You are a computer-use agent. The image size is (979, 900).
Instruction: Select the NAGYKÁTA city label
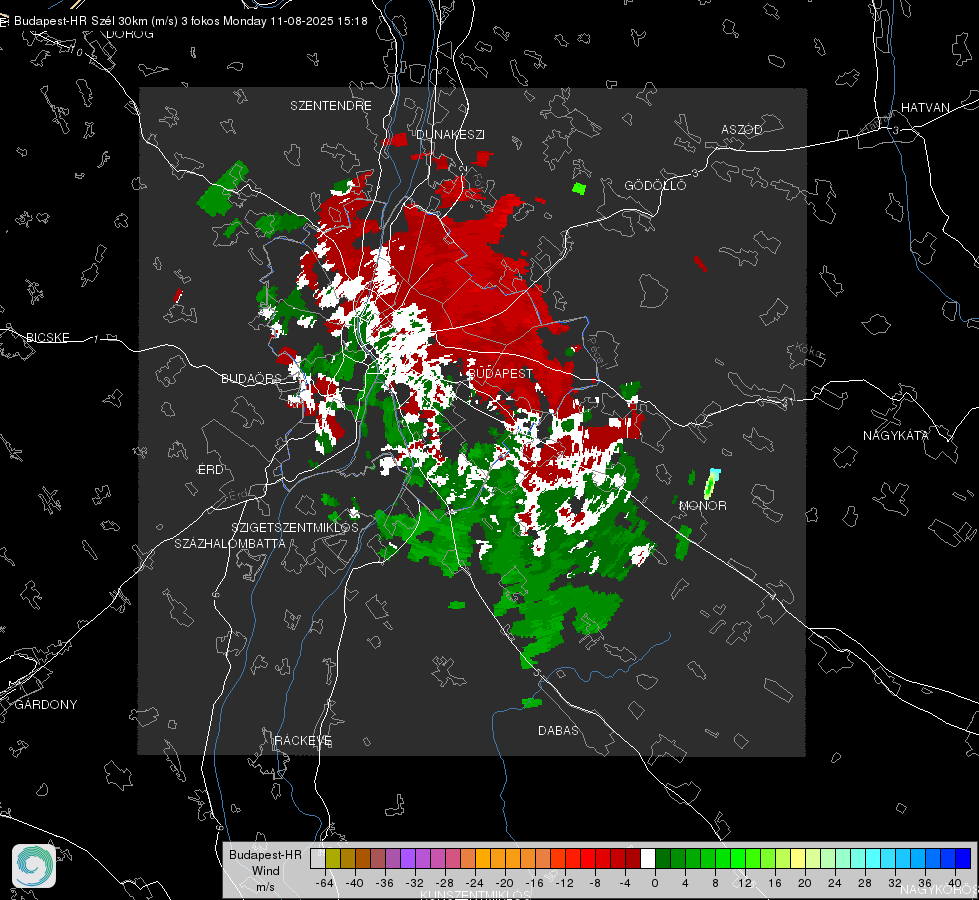point(896,436)
